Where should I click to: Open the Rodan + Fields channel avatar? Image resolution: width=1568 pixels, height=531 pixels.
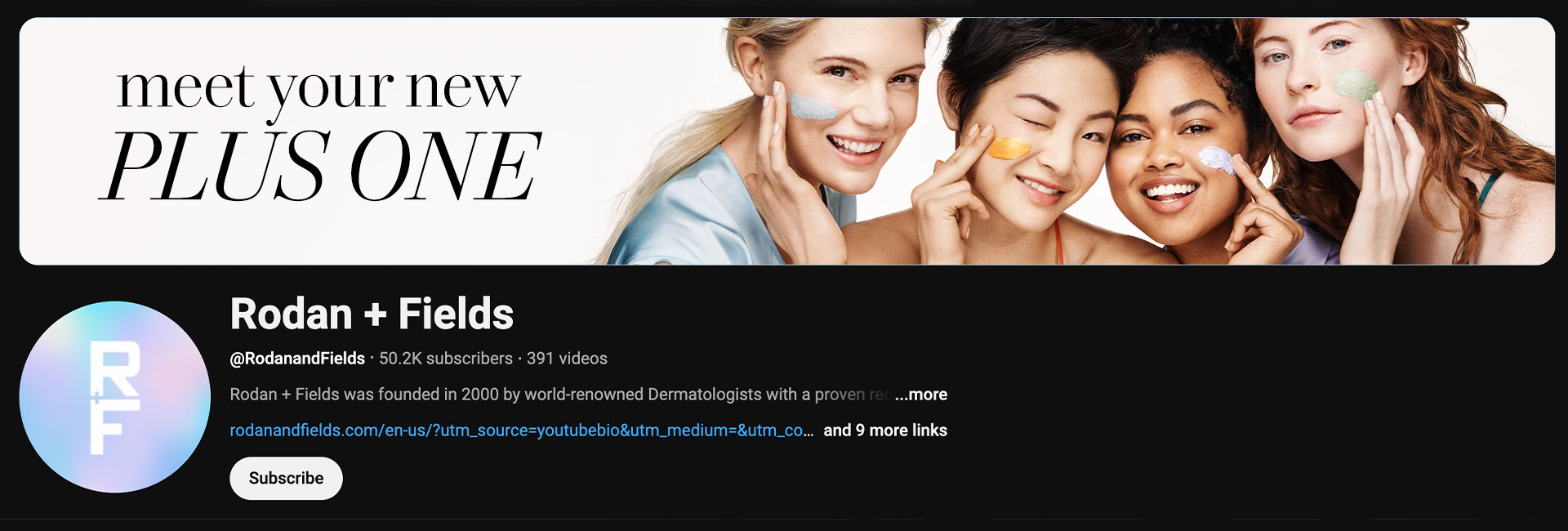point(115,397)
